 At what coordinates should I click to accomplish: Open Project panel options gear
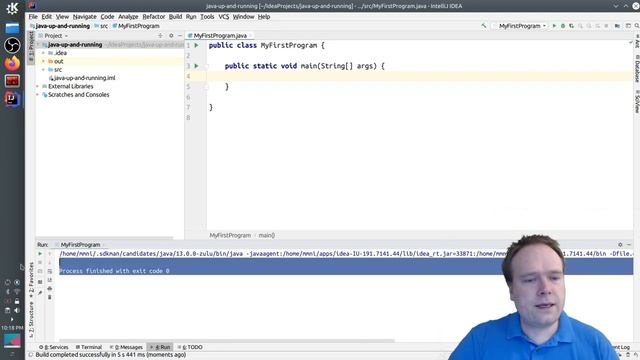(x=171, y=36)
